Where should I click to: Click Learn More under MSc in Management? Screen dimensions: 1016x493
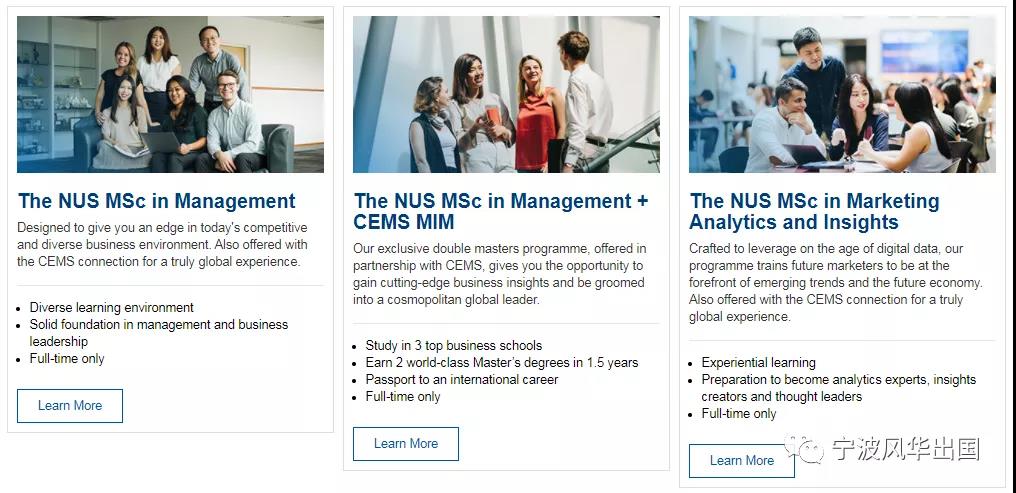pyautogui.click(x=70, y=406)
